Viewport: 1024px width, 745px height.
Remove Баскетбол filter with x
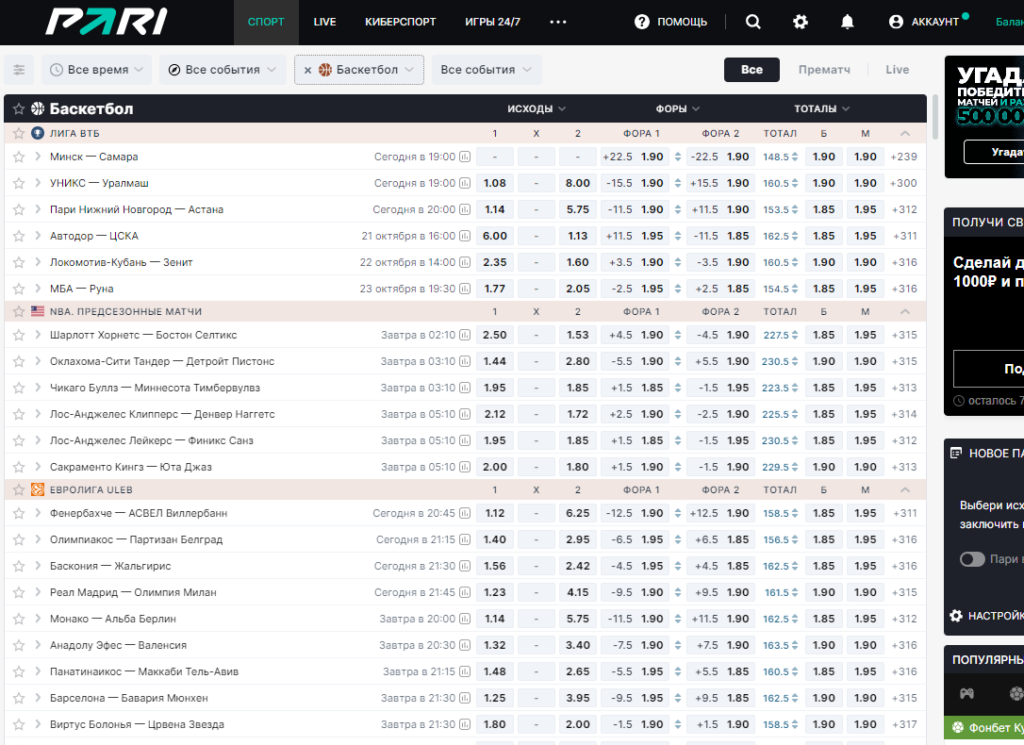click(x=308, y=70)
